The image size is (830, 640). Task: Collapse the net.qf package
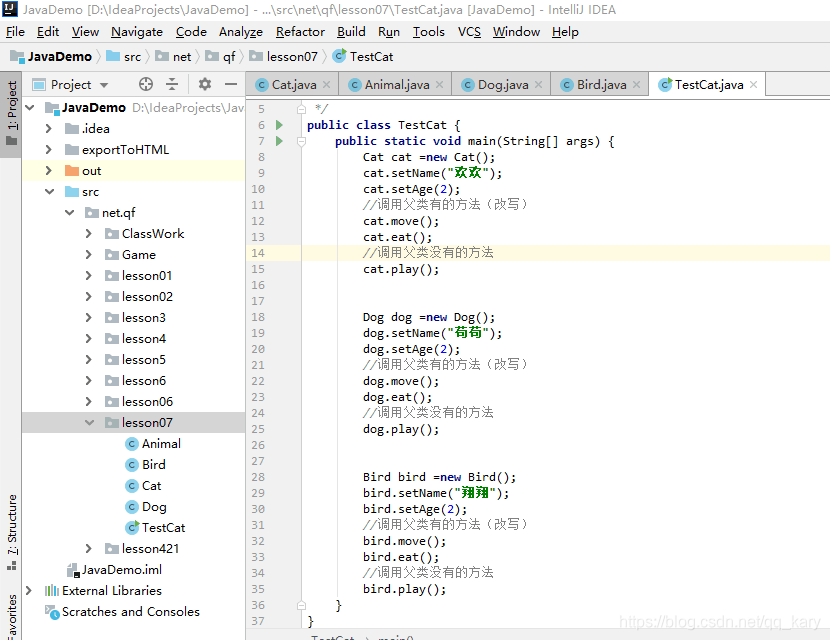tap(70, 213)
